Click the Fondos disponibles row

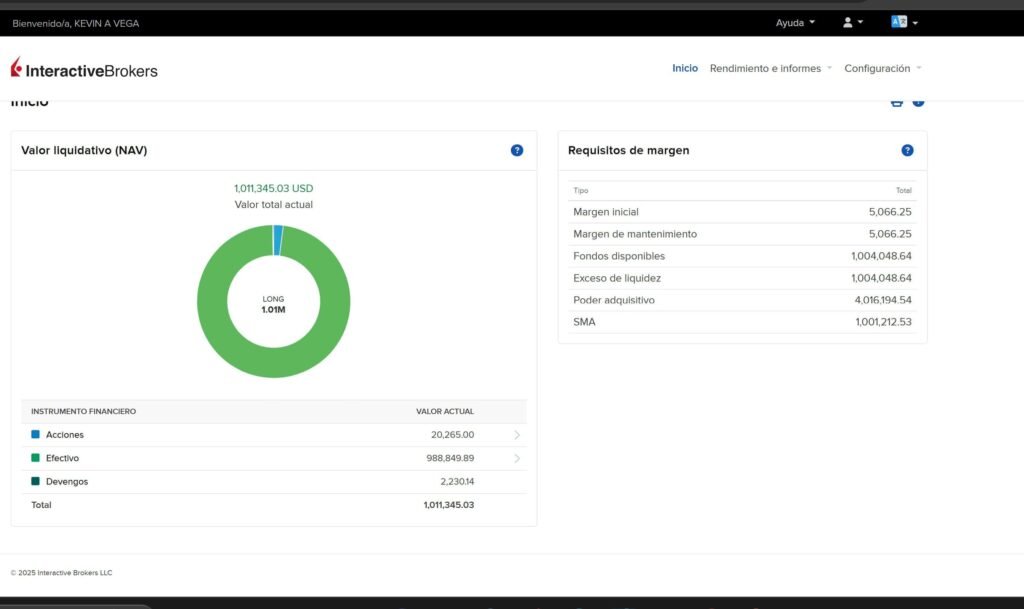[x=742, y=257]
